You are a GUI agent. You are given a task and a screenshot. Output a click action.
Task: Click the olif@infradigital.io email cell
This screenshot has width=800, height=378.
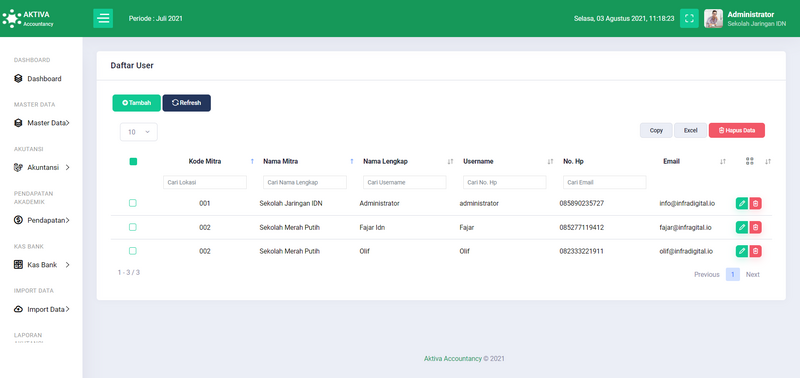click(686, 251)
